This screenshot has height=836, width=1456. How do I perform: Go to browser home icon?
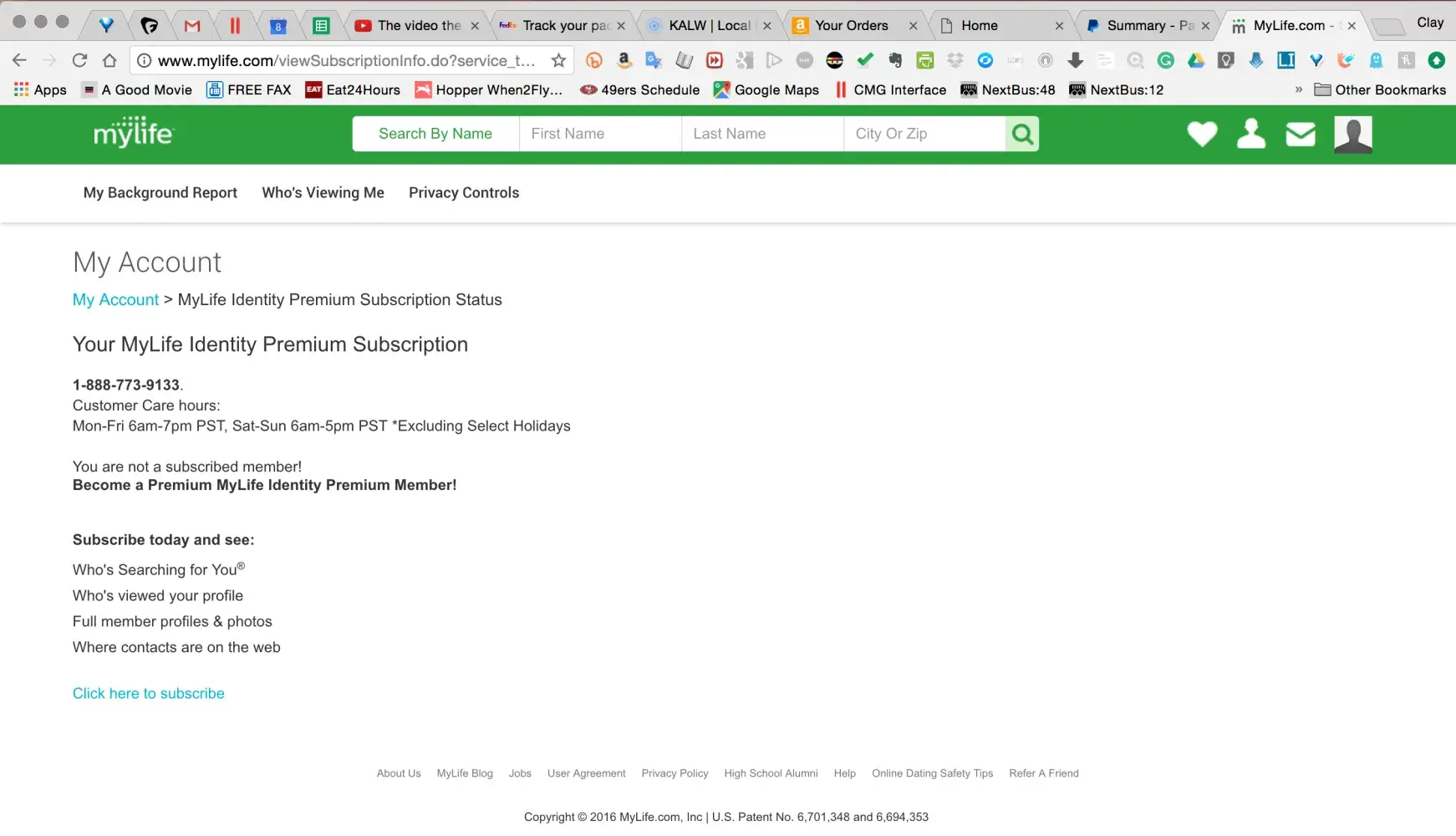(109, 60)
